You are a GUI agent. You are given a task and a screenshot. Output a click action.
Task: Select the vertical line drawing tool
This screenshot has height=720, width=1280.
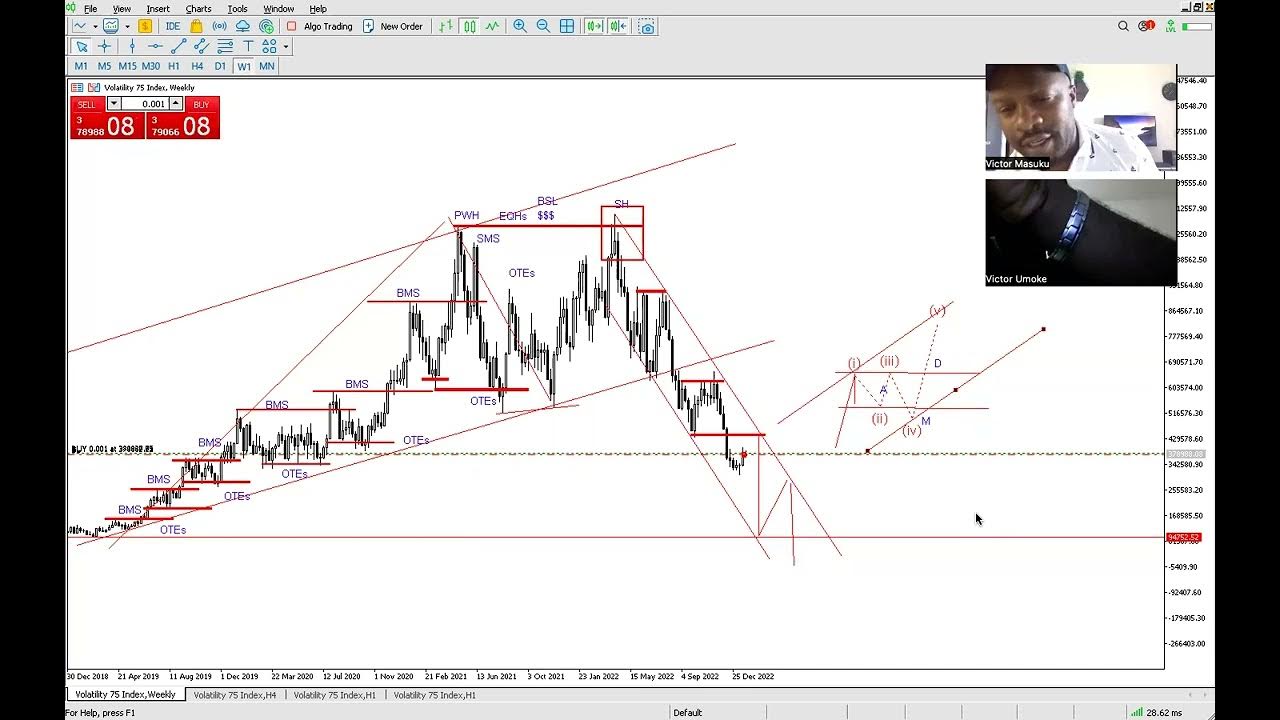(132, 46)
